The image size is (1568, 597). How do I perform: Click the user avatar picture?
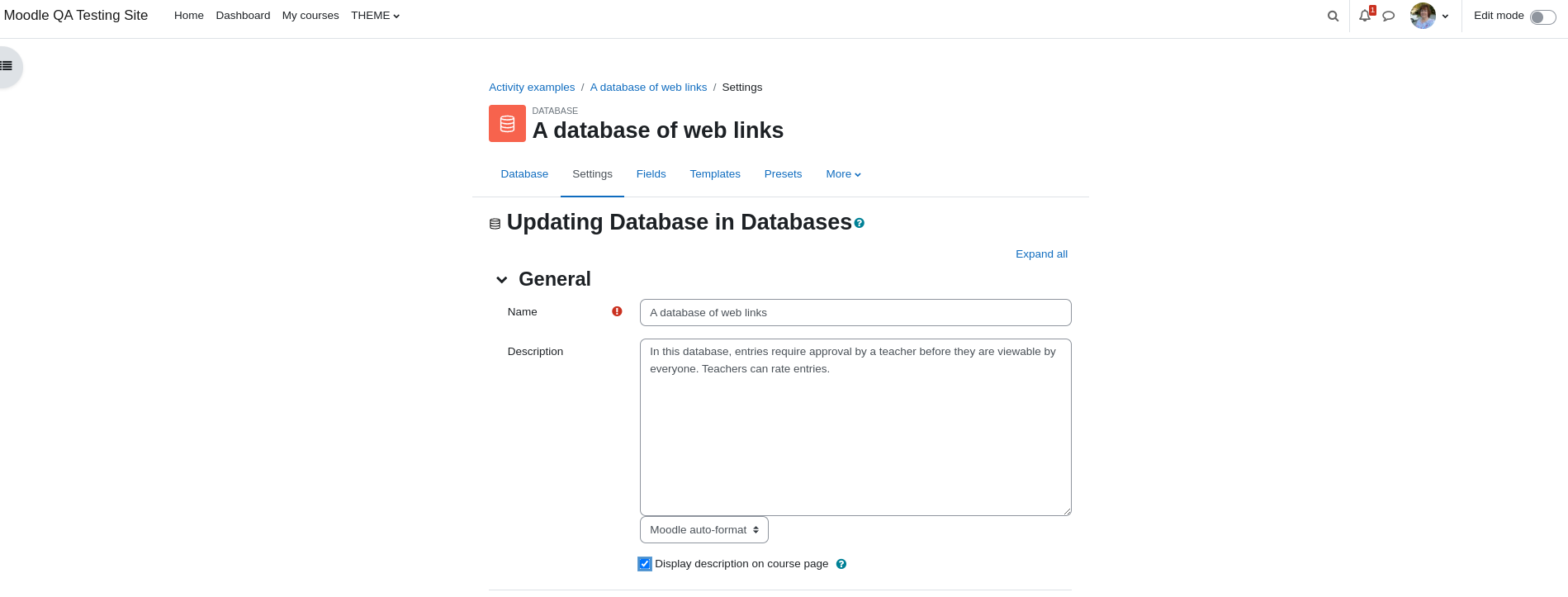[x=1423, y=16]
